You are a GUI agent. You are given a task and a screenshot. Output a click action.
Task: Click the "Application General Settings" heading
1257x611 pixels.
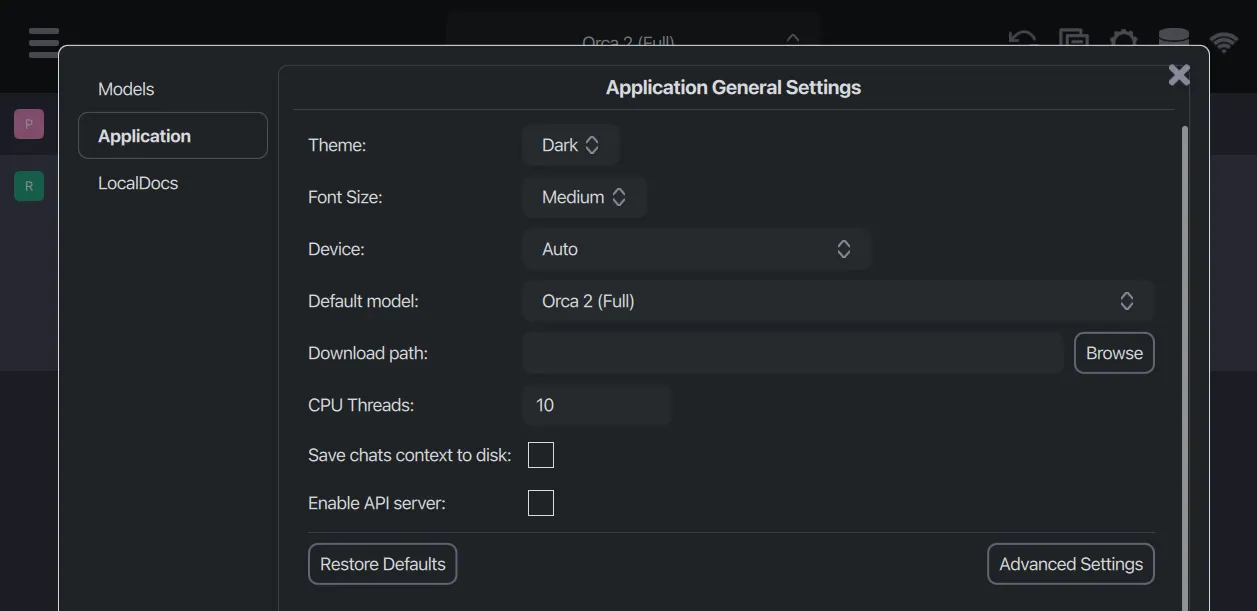click(x=733, y=87)
